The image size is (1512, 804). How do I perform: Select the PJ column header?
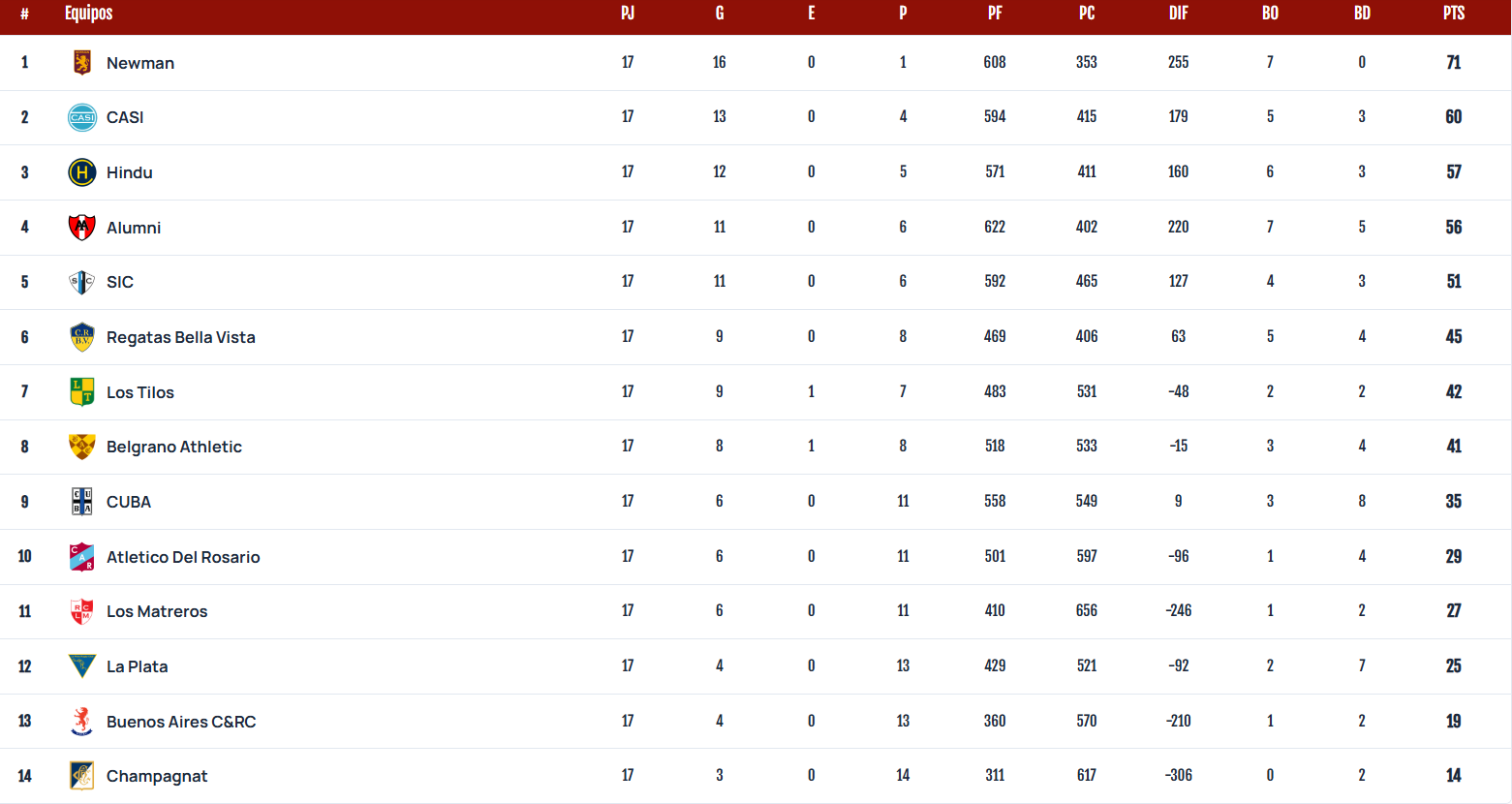(x=628, y=14)
